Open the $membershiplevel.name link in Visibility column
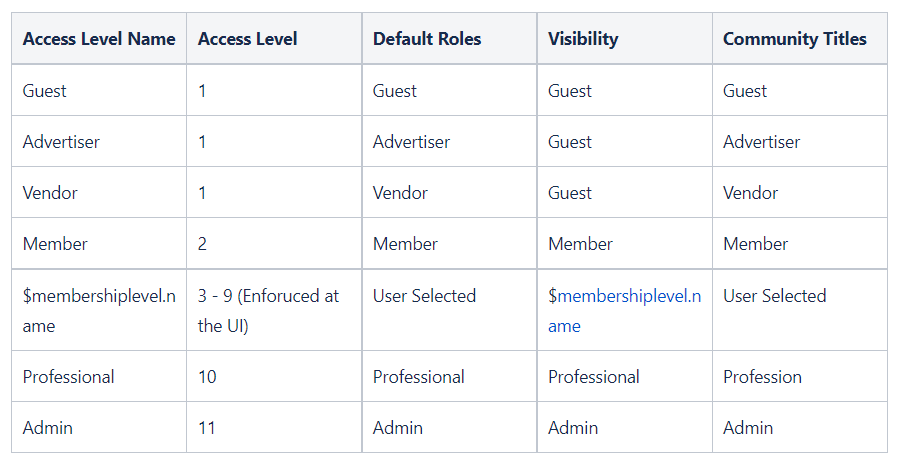Image resolution: width=897 pixels, height=462 pixels. coord(624,296)
